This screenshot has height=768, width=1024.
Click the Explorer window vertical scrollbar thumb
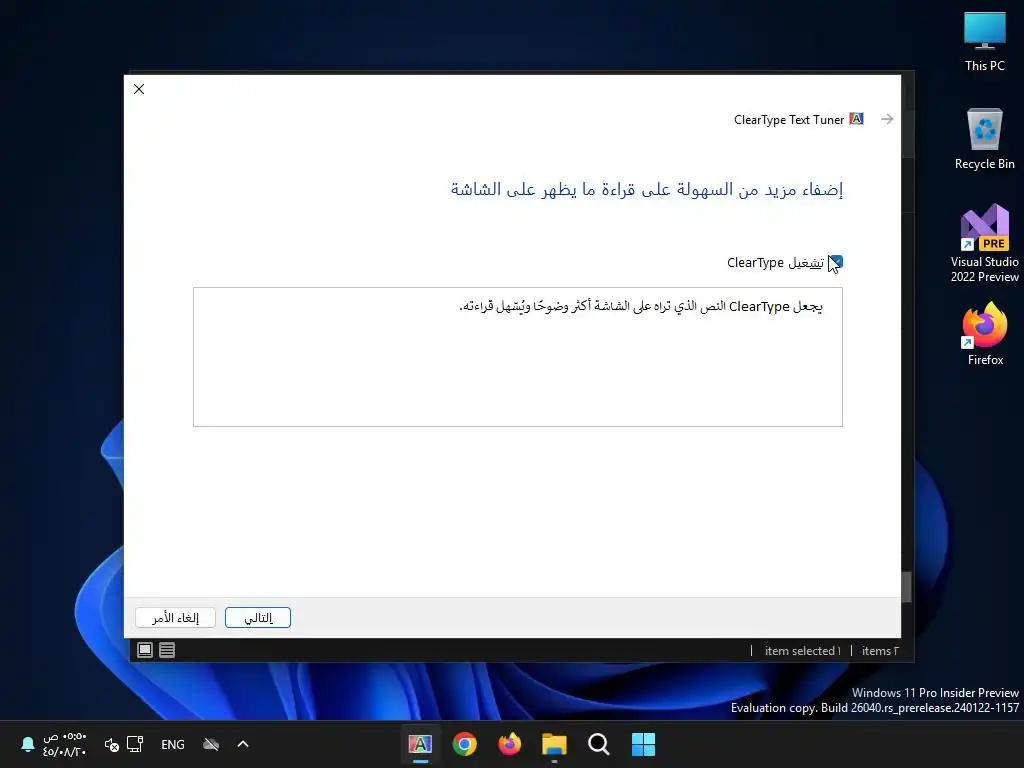point(907,587)
